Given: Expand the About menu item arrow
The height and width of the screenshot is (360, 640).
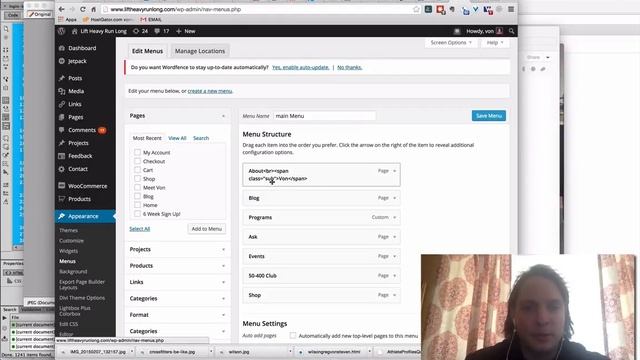Looking at the screenshot, I should click(x=394, y=171).
